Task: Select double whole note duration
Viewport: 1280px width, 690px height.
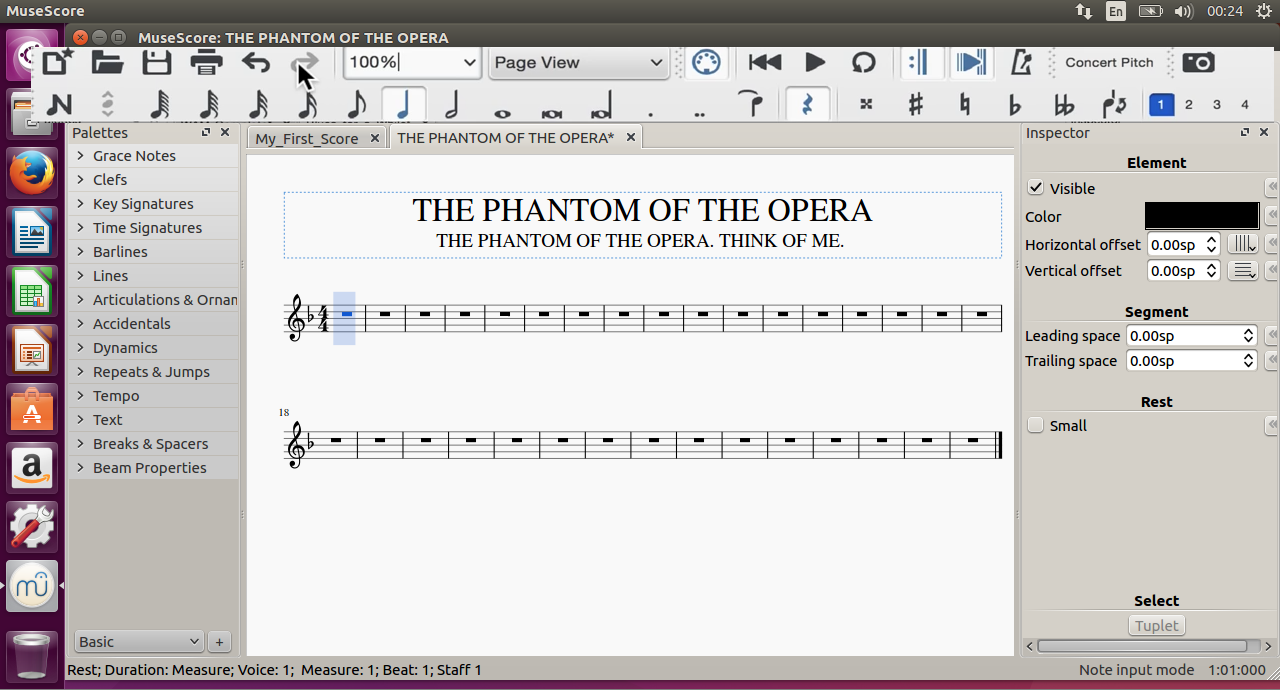Action: (x=551, y=111)
